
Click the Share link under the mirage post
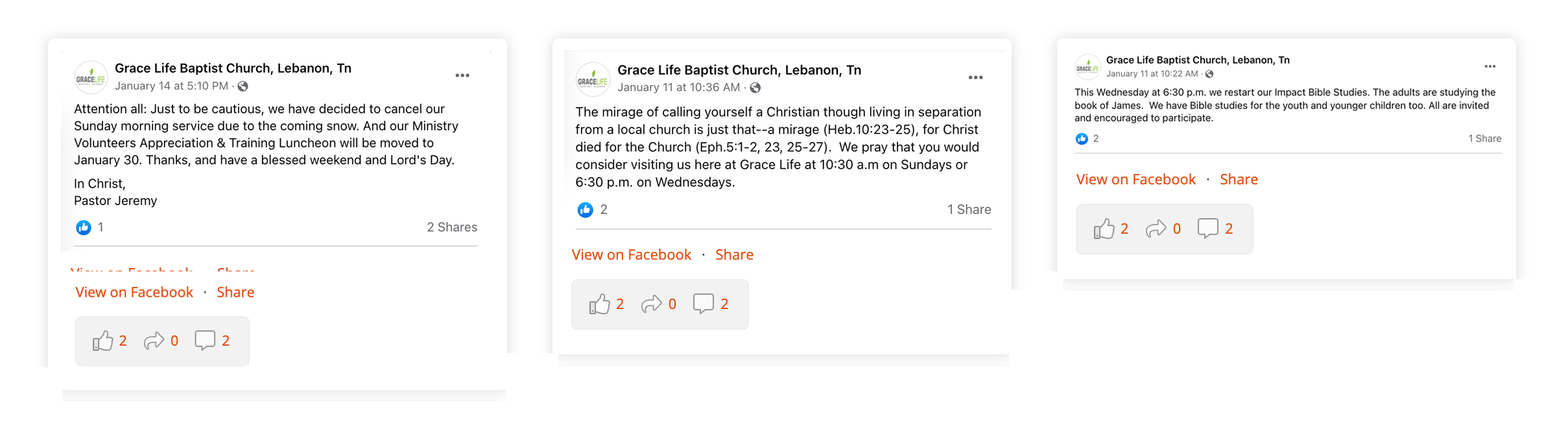pyautogui.click(x=734, y=254)
